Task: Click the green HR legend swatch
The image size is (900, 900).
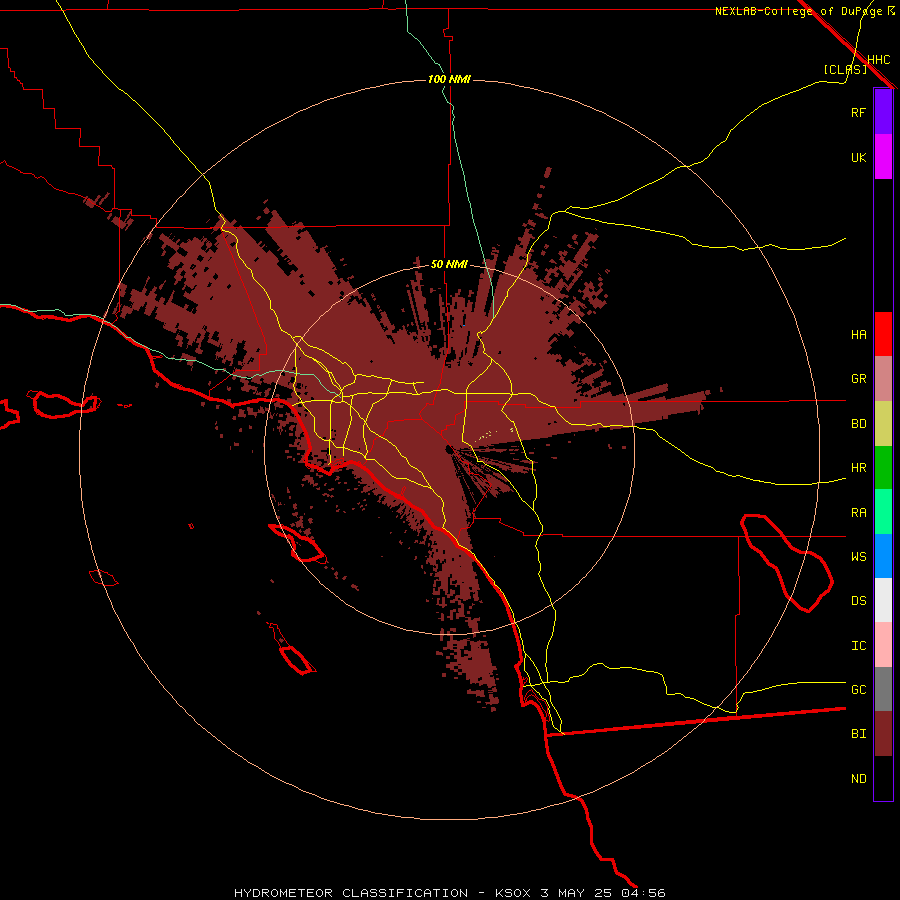Action: pyautogui.click(x=883, y=468)
